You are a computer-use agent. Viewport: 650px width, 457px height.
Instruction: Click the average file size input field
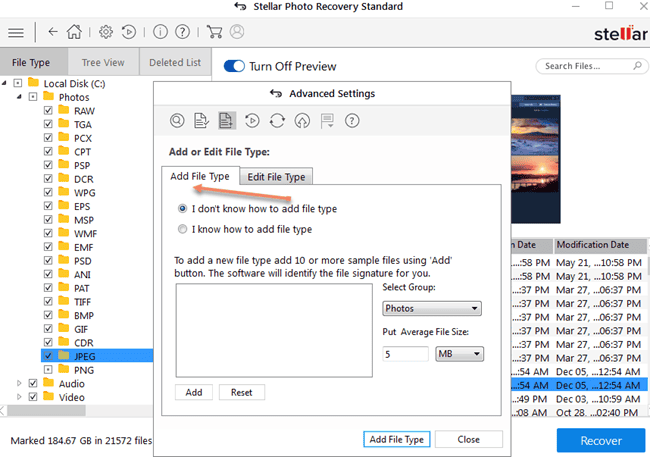[x=405, y=354]
